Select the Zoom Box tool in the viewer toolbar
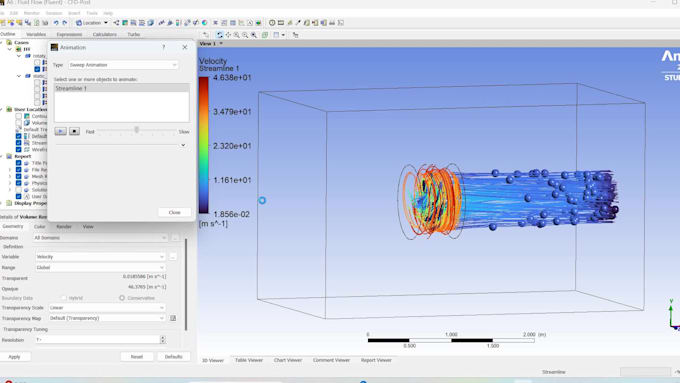The height and width of the screenshot is (383, 680). [x=245, y=35]
